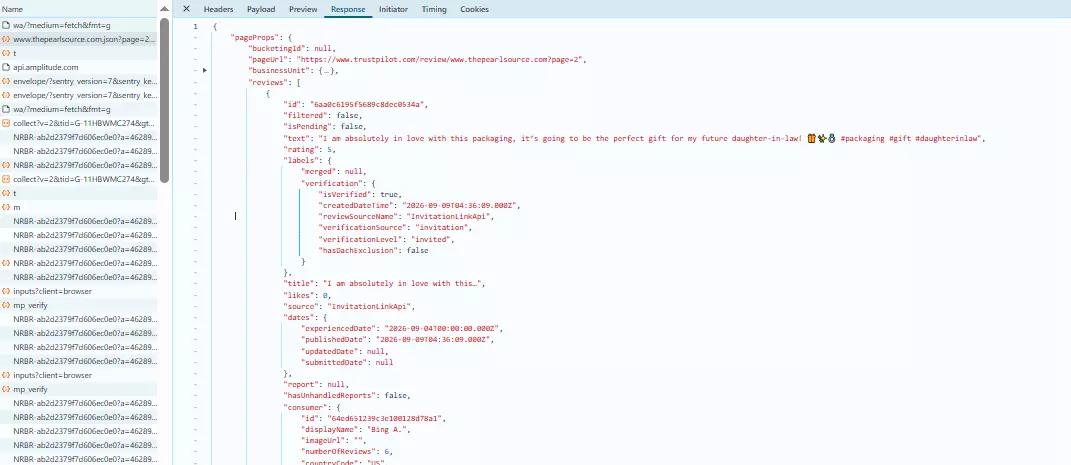
Task: Open the Payload tab
Action: tap(261, 10)
